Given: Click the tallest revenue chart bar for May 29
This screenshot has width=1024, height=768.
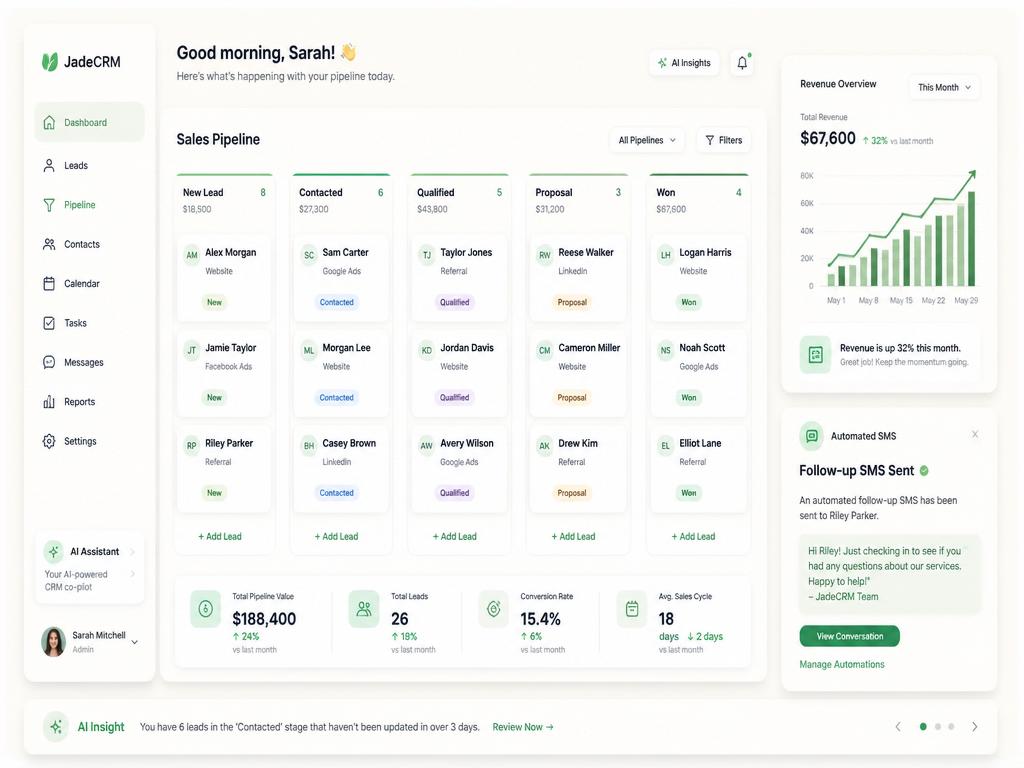Looking at the screenshot, I should coord(971,238).
